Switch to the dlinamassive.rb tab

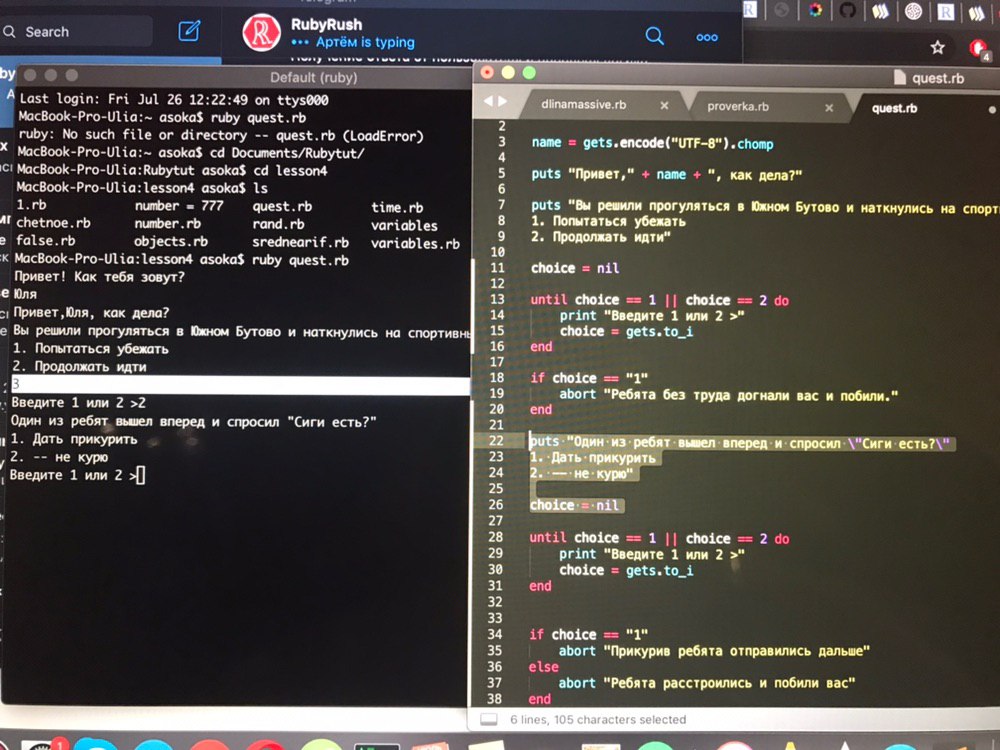click(x=584, y=105)
